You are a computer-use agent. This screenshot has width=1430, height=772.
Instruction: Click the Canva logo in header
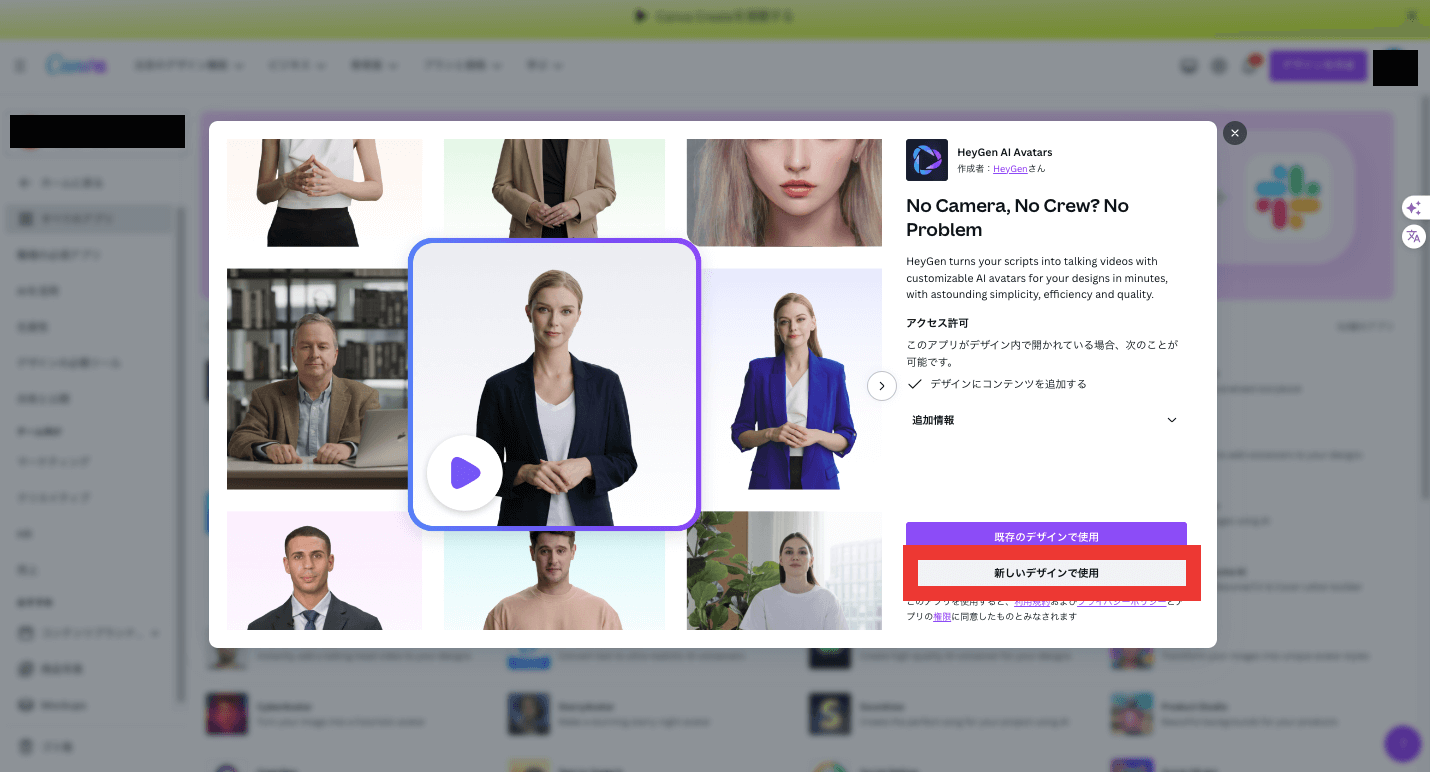point(76,66)
